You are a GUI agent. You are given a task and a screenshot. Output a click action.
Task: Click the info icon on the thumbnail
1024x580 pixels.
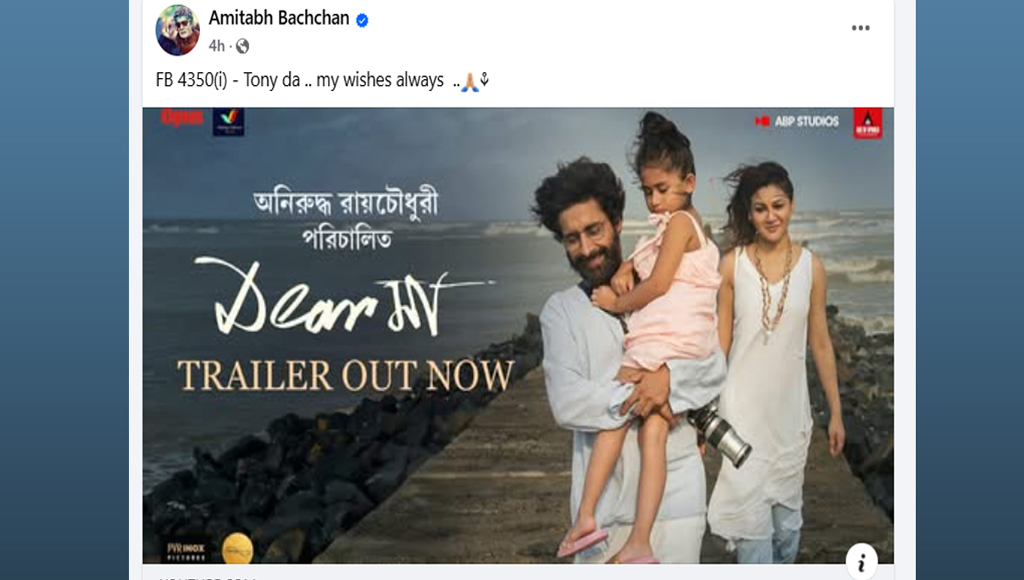(x=861, y=562)
